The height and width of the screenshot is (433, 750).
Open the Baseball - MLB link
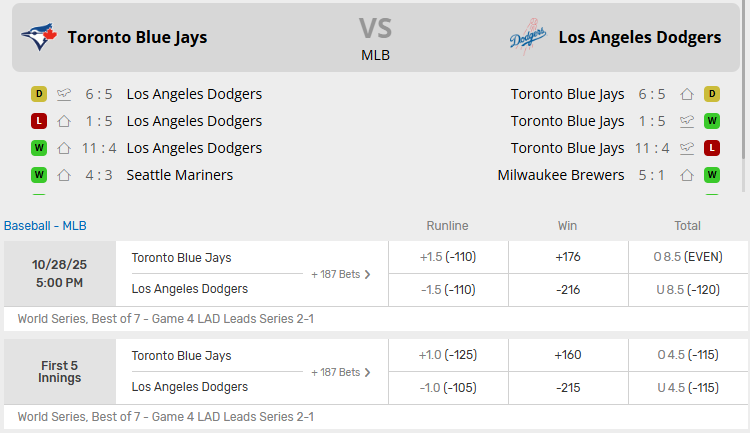click(x=46, y=226)
